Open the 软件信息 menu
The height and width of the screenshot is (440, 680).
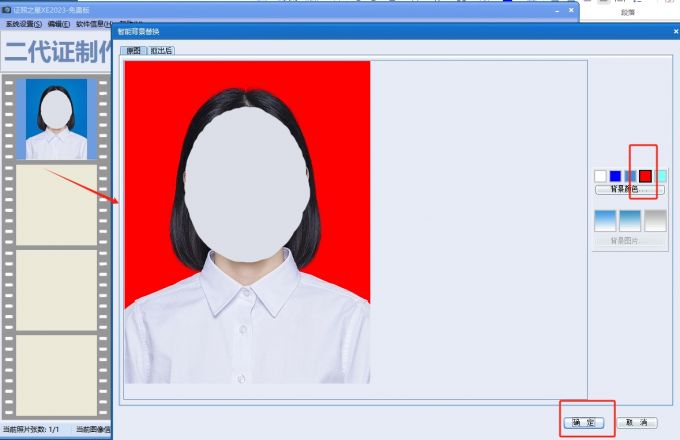click(x=93, y=23)
